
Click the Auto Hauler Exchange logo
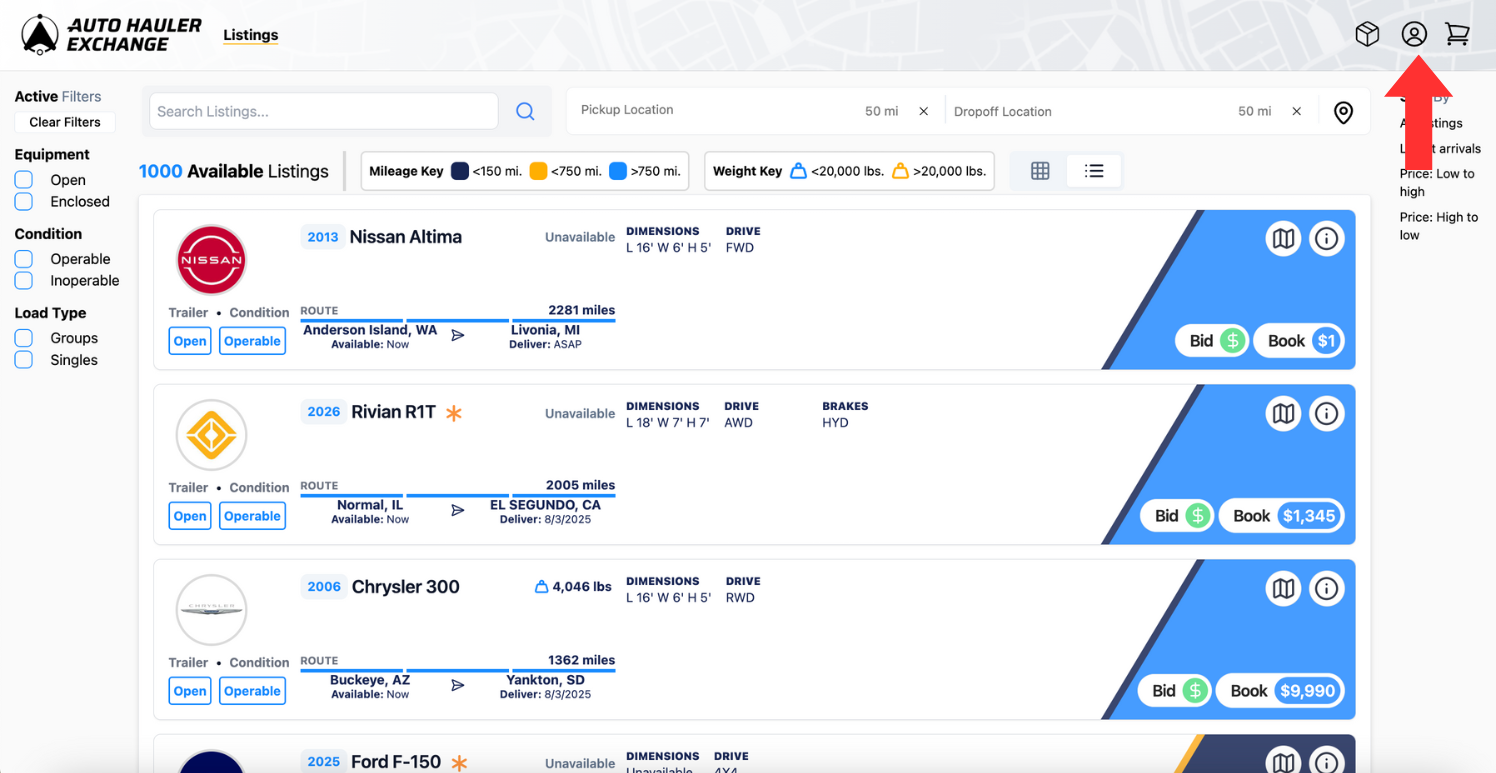click(111, 35)
